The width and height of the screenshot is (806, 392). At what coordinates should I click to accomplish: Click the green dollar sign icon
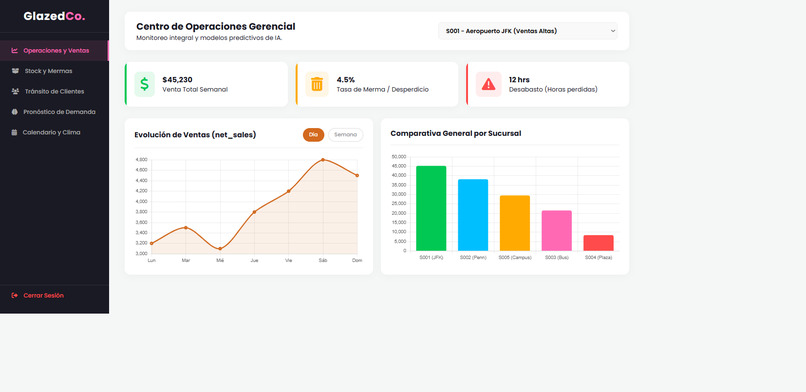click(x=144, y=84)
